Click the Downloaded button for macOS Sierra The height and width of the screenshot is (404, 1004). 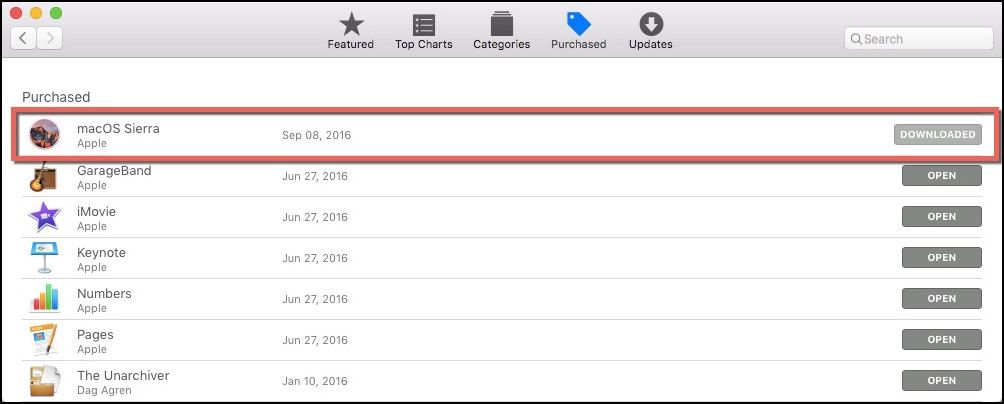[x=937, y=134]
